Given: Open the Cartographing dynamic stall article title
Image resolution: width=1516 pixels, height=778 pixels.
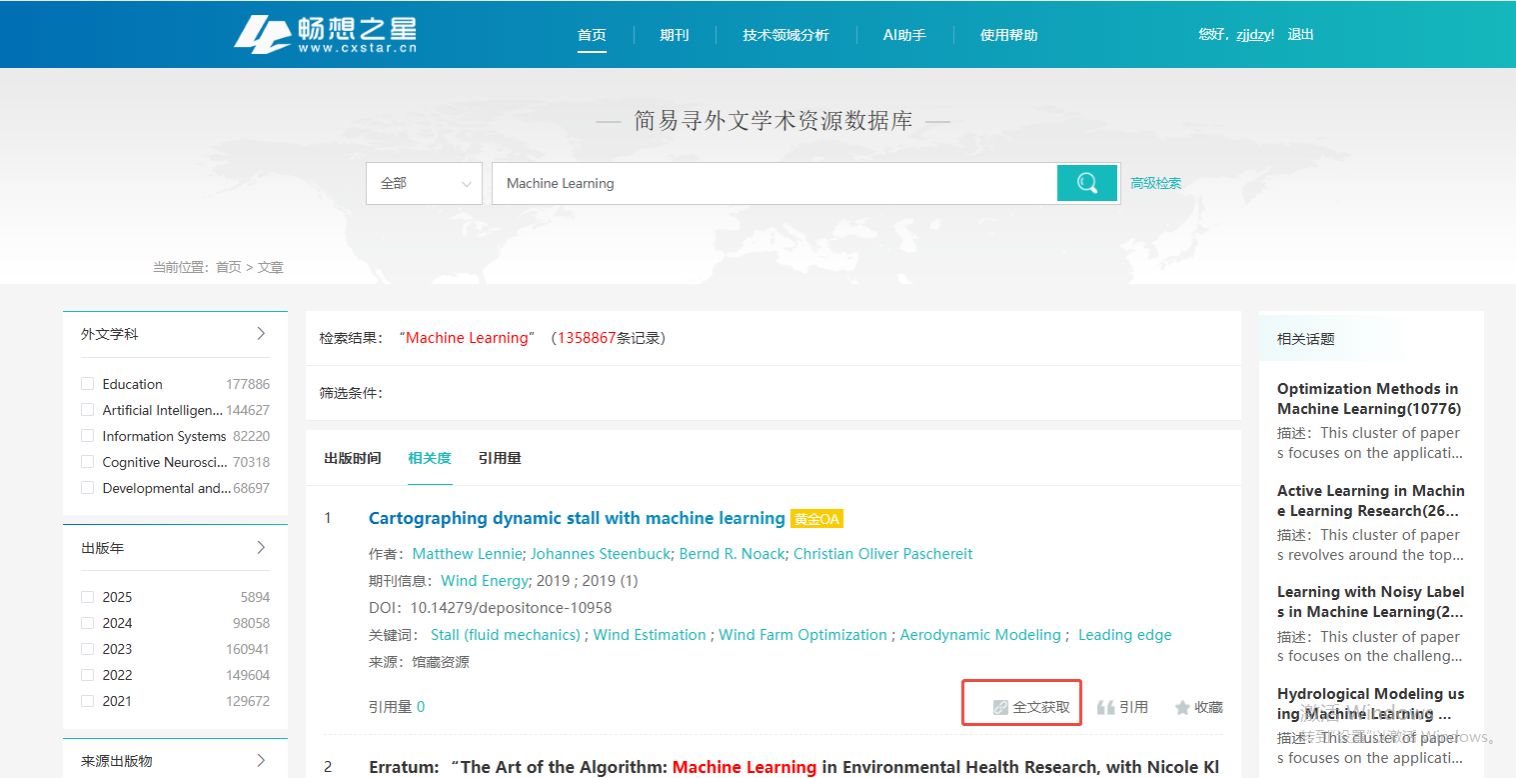Looking at the screenshot, I should (576, 518).
